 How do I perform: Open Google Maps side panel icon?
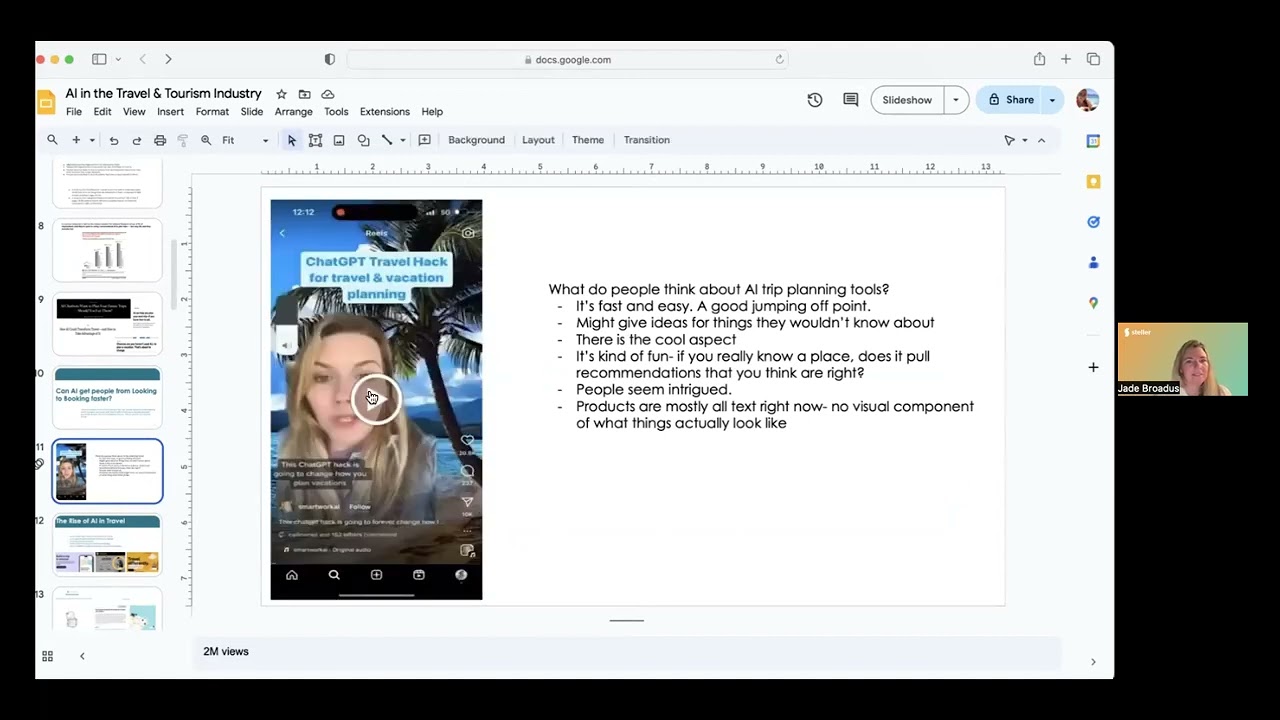point(1093,303)
